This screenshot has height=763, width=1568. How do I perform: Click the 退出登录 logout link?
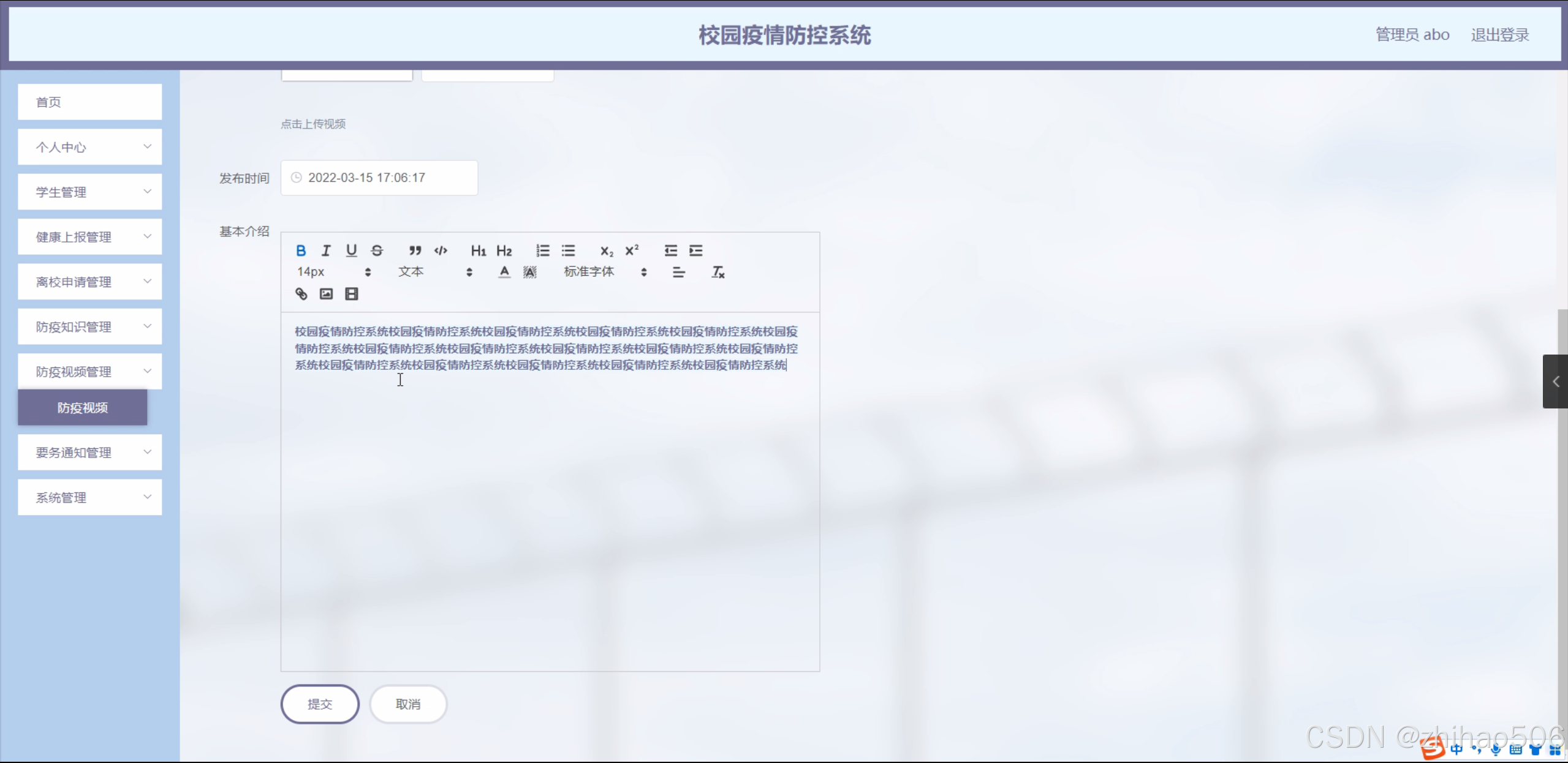[1499, 35]
